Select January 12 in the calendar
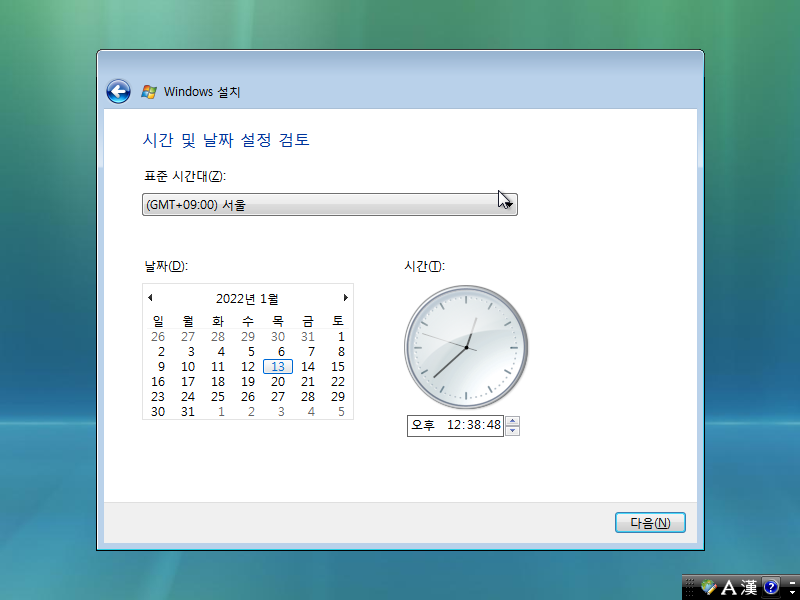 coord(248,367)
